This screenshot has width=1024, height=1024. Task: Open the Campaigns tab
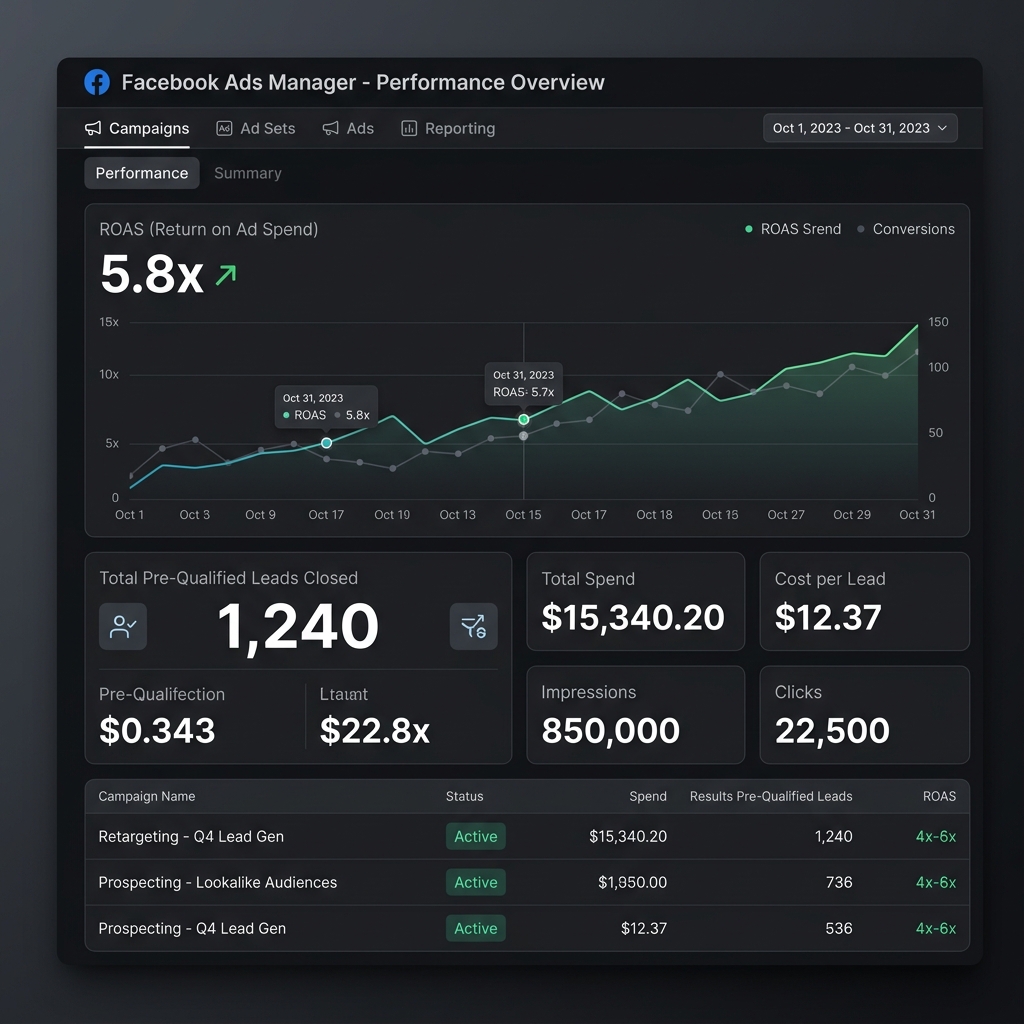137,129
